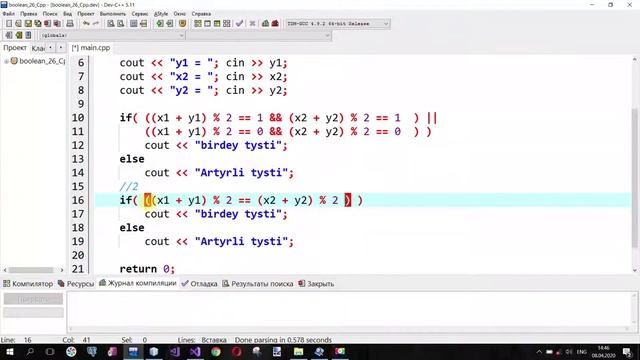
Task: Click the Go to line toolbar icon
Action: click(143, 24)
